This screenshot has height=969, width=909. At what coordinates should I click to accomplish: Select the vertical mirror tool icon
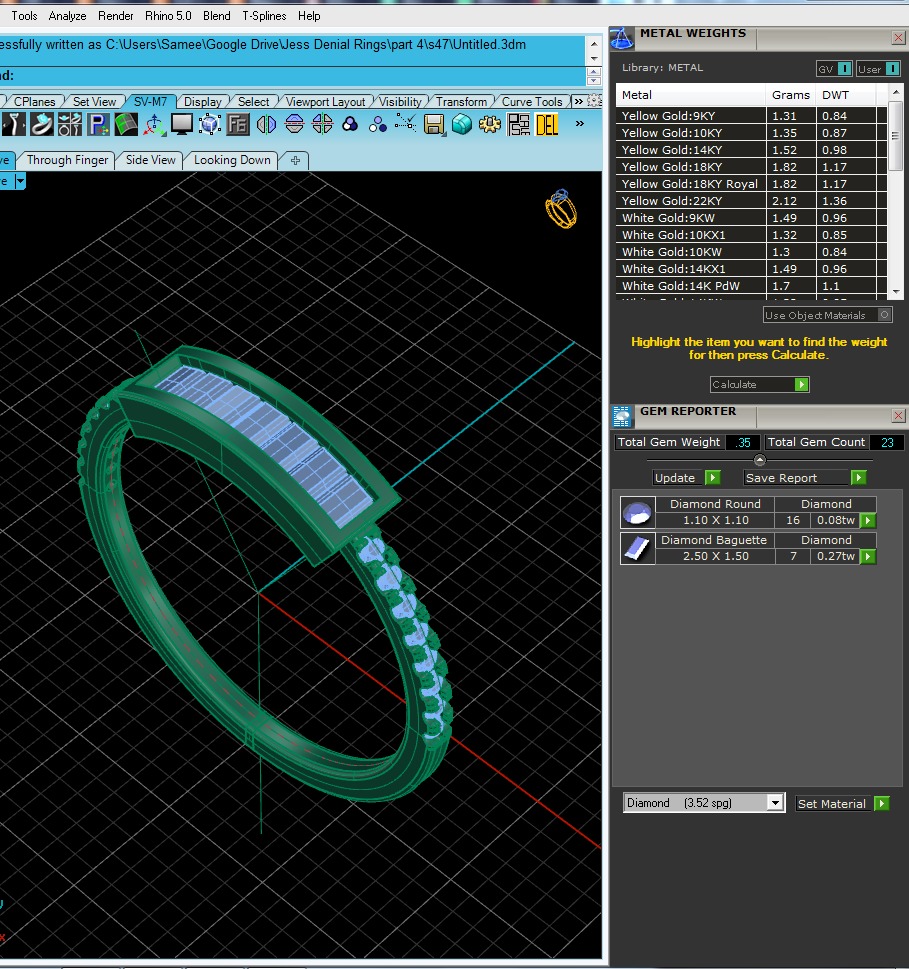pos(266,124)
